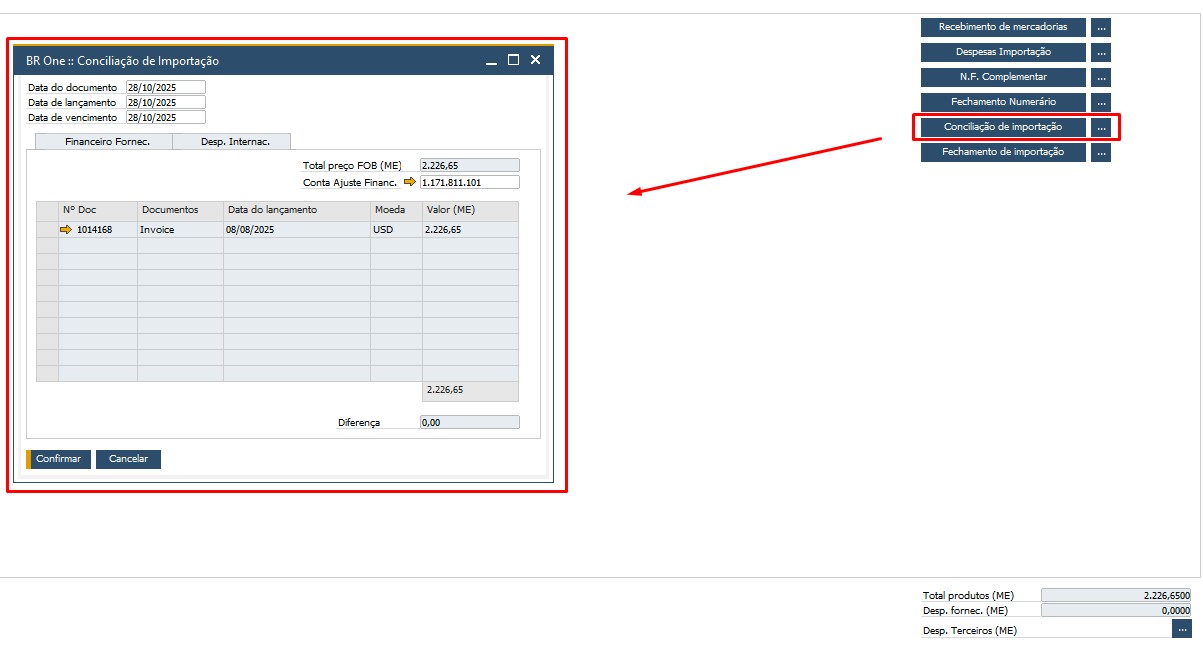Open ellipsis next to Conciliação de importação
This screenshot has width=1203, height=656.
tap(1100, 128)
